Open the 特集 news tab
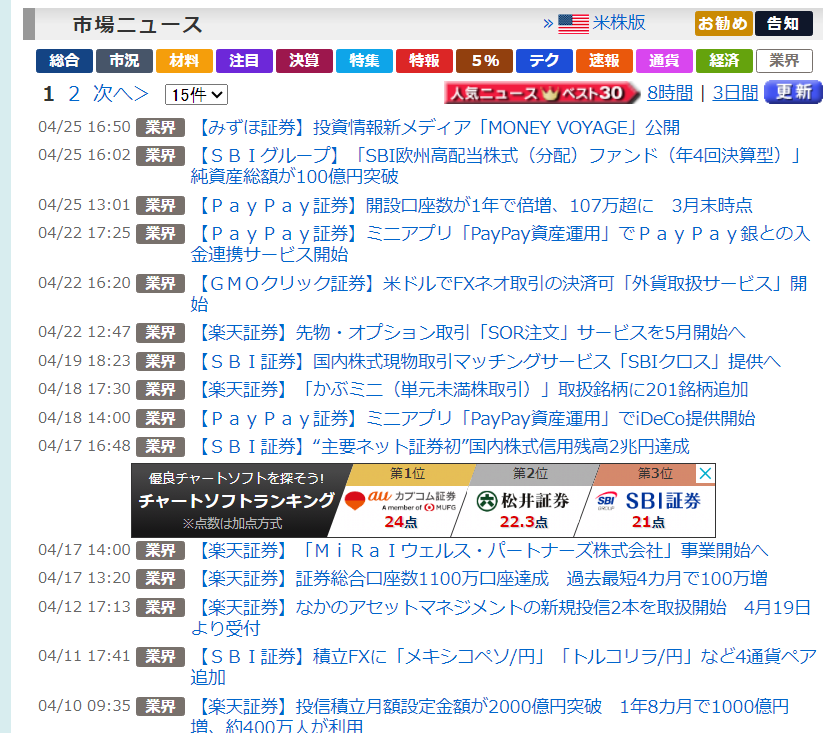Viewport: 831px width, 733px height. (x=364, y=61)
